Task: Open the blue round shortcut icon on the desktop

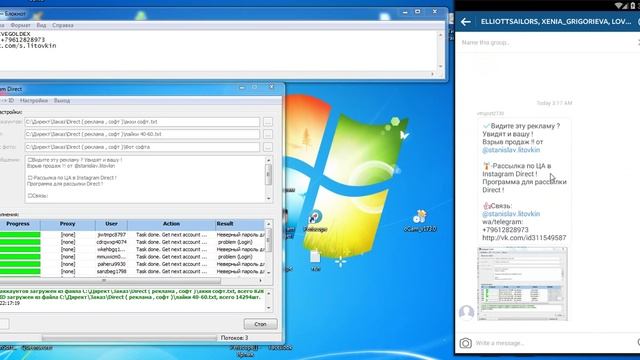Action: point(315,217)
